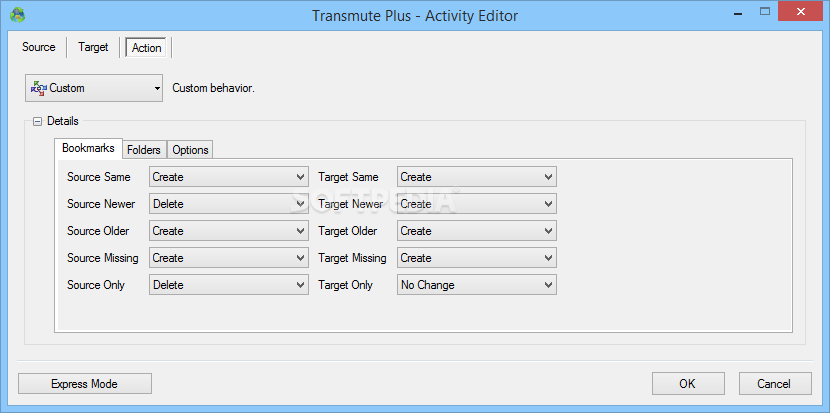Click the 'Source Same' label
830x413 pixels.
[x=98, y=177]
